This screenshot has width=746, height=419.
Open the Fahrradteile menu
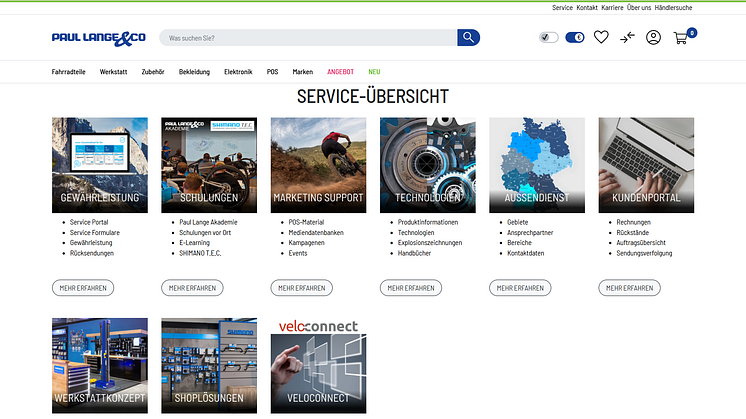coord(69,72)
